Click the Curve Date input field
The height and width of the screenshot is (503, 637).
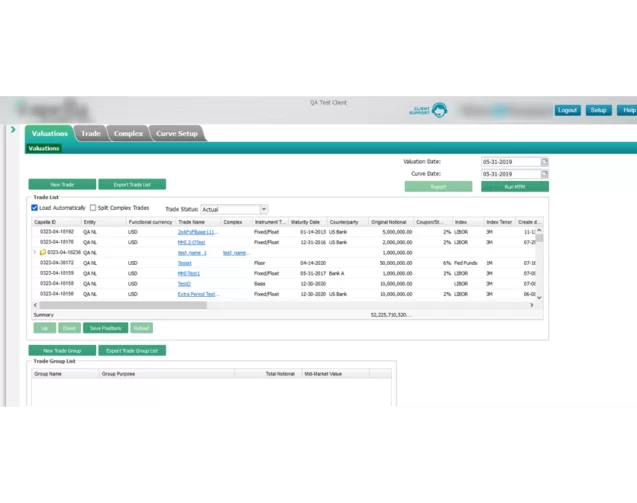pyautogui.click(x=511, y=174)
